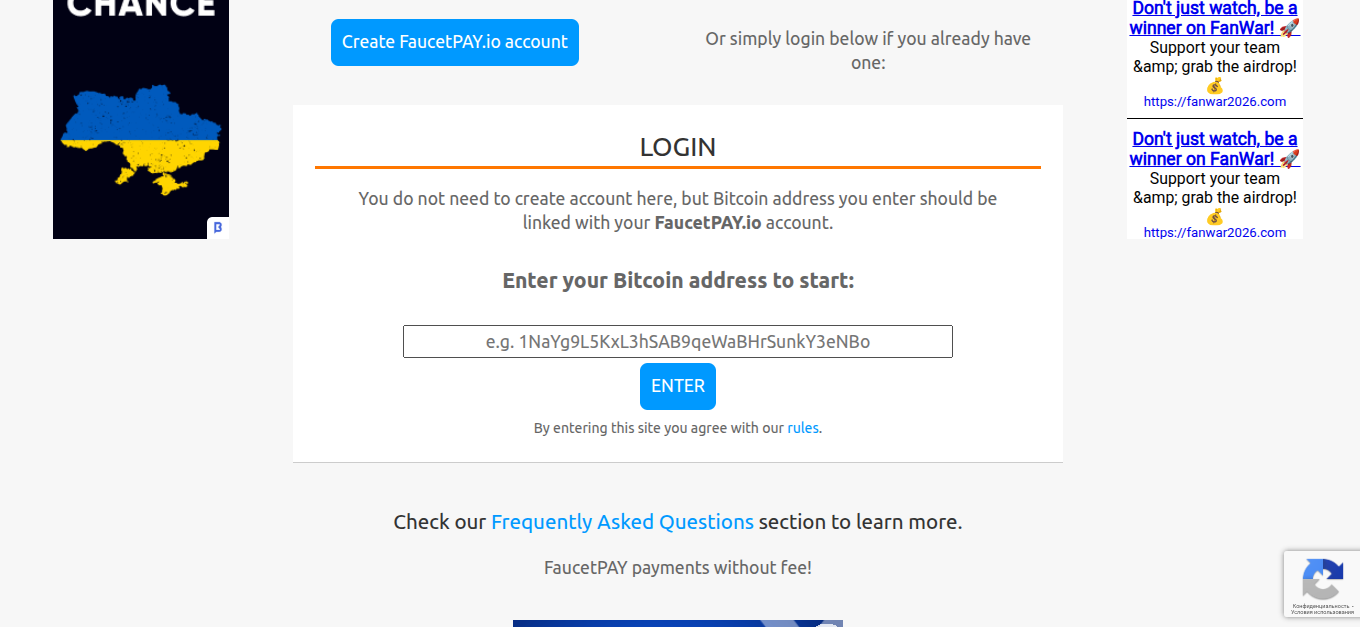Click the rocket emoji in the second FanWar ad
The width and height of the screenshot is (1360, 627).
pos(1290,158)
